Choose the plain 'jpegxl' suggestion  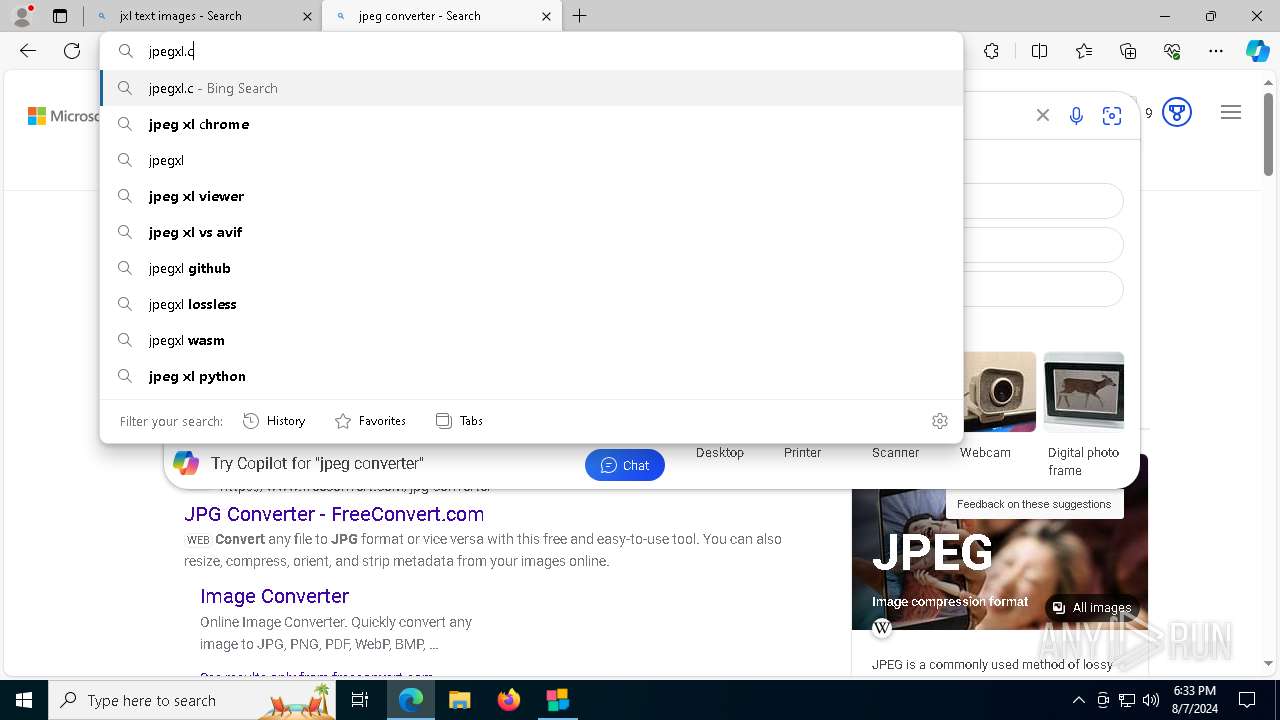[531, 160]
